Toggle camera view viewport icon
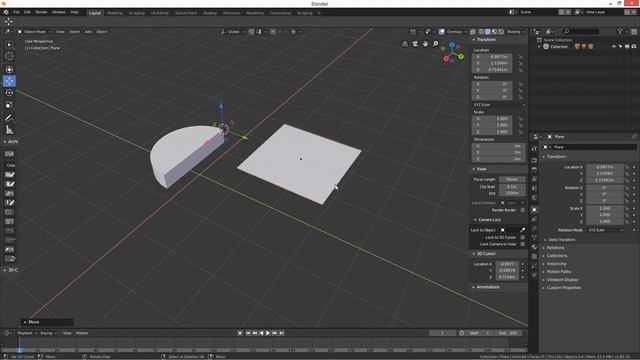 coord(415,44)
